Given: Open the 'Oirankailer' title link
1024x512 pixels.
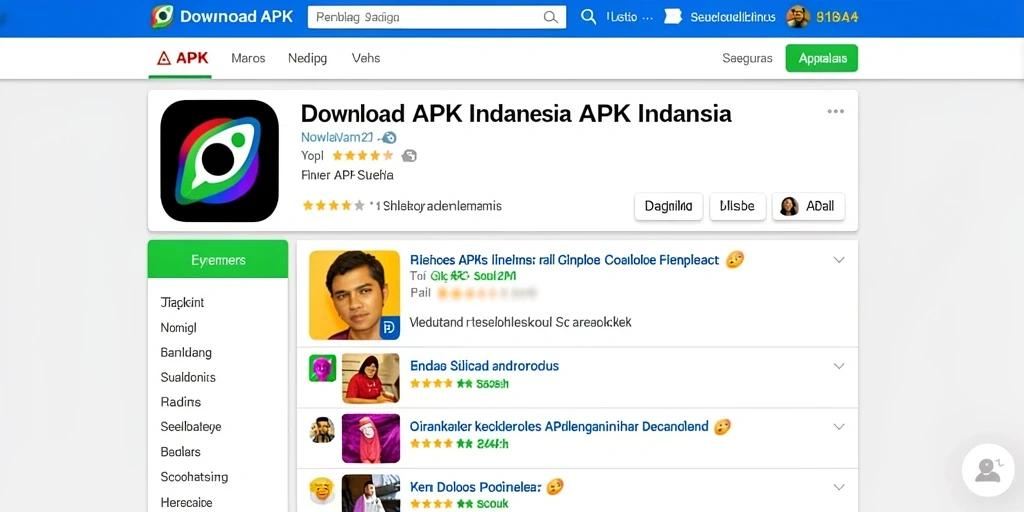Looking at the screenshot, I should [x=559, y=426].
